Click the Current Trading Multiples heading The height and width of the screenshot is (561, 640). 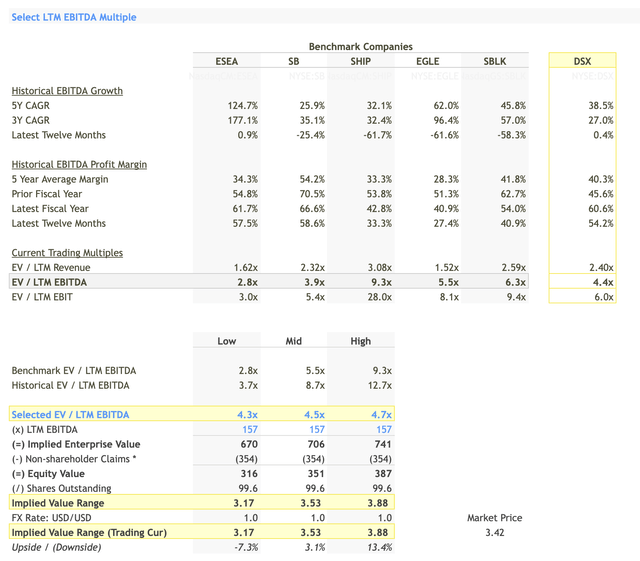(67, 253)
